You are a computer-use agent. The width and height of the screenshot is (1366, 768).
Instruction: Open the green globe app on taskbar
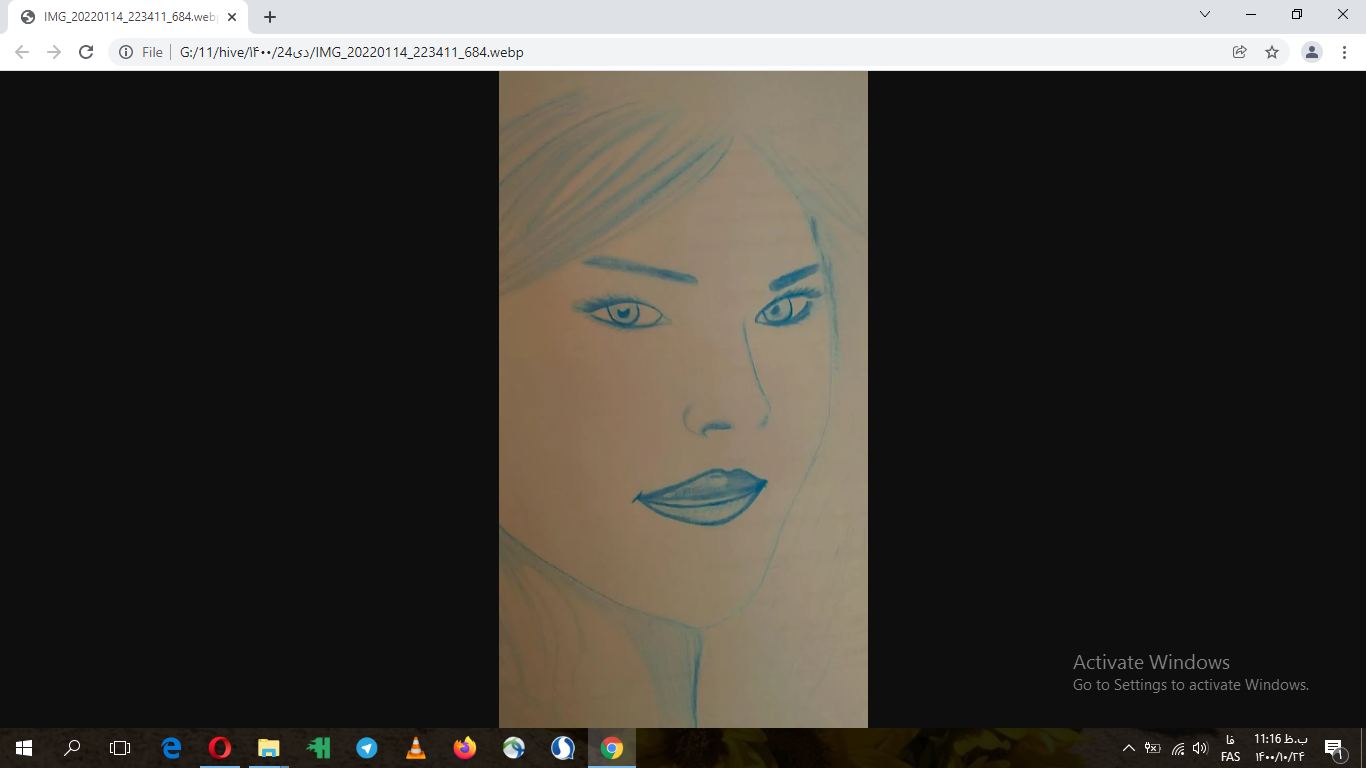pyautogui.click(x=514, y=748)
